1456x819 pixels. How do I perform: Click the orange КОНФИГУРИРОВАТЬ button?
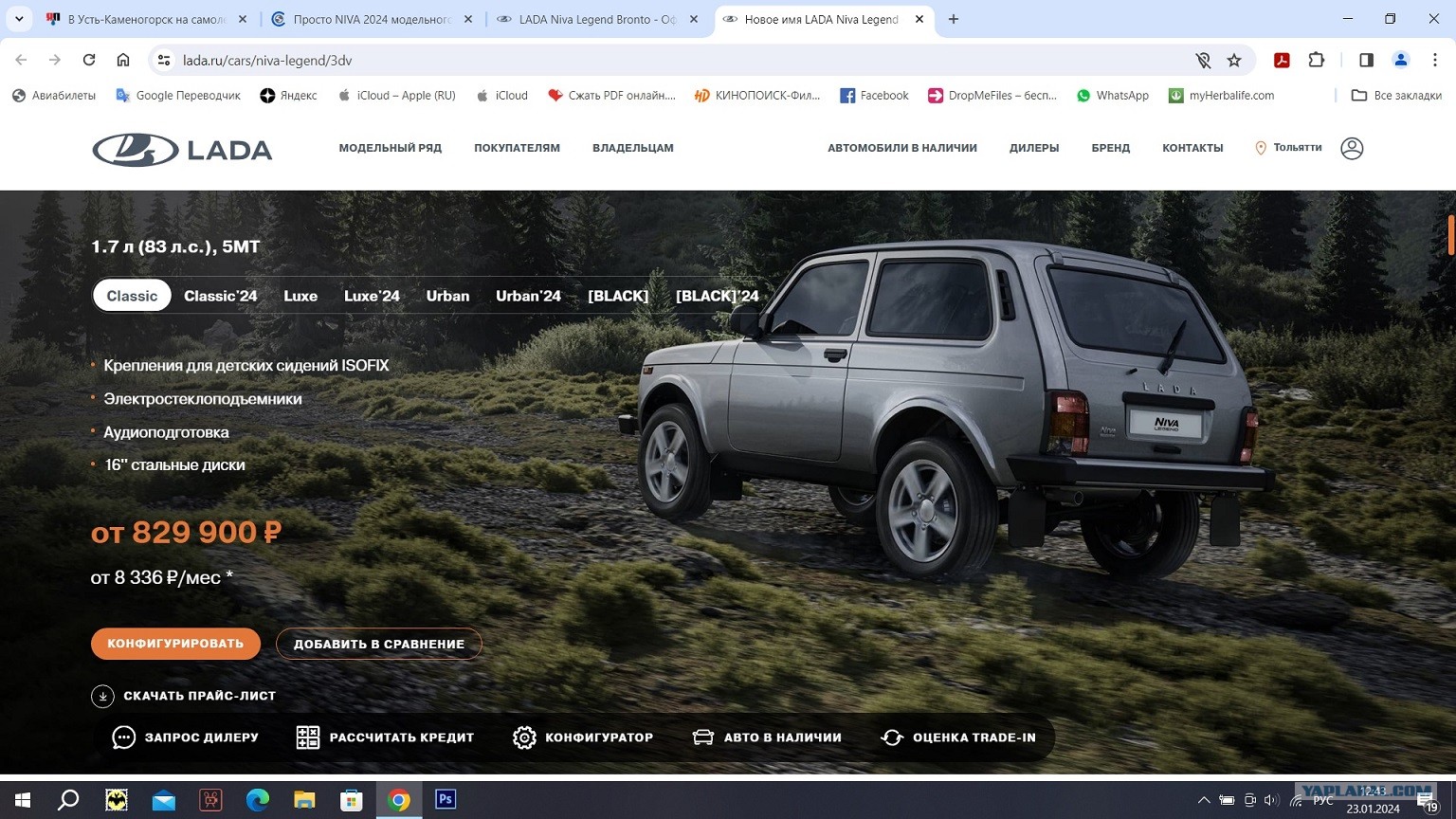click(x=175, y=644)
